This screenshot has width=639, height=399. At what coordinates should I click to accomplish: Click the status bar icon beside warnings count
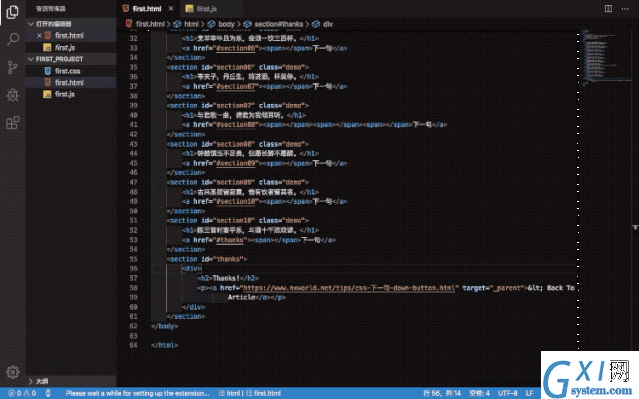click(48, 393)
